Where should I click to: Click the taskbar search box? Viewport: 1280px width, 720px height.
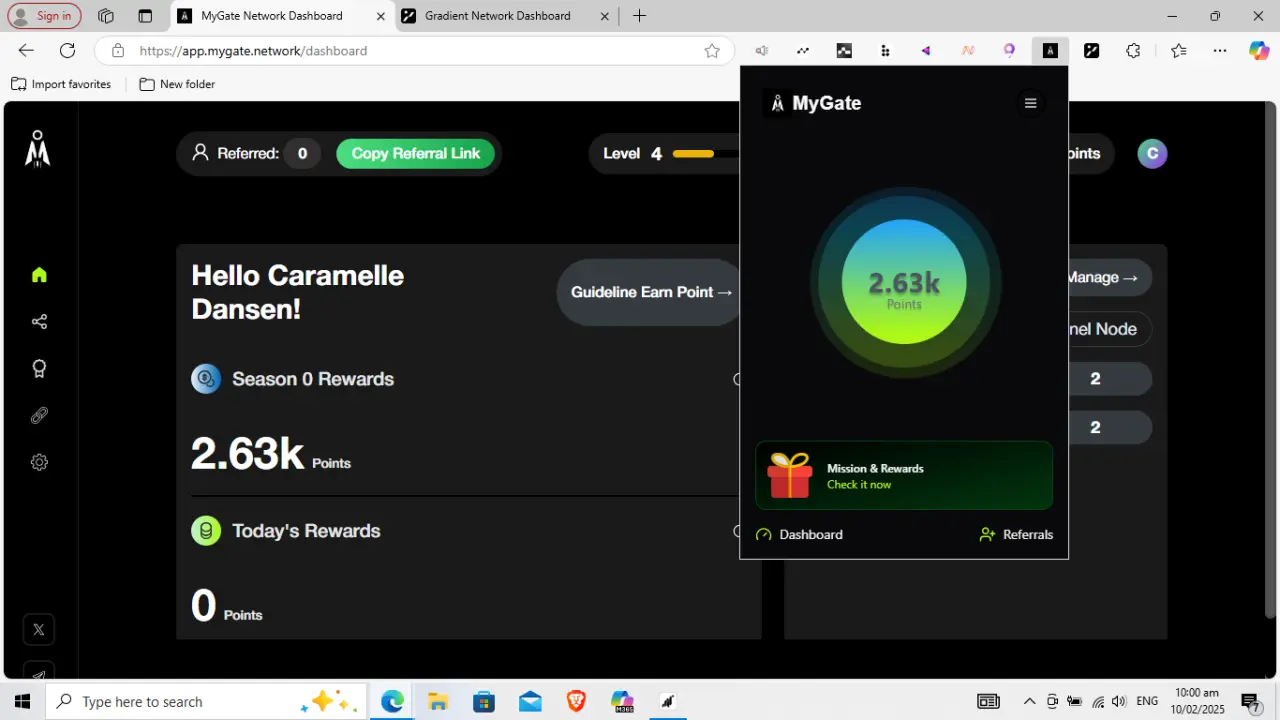point(208,701)
